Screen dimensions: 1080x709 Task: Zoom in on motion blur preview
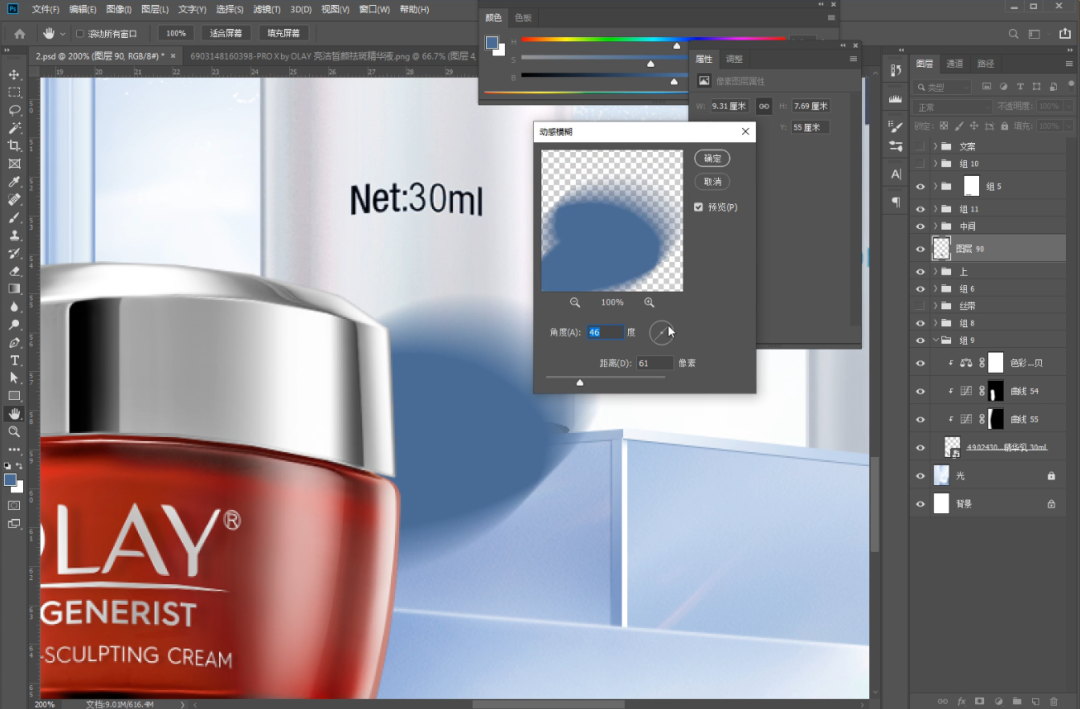649,302
